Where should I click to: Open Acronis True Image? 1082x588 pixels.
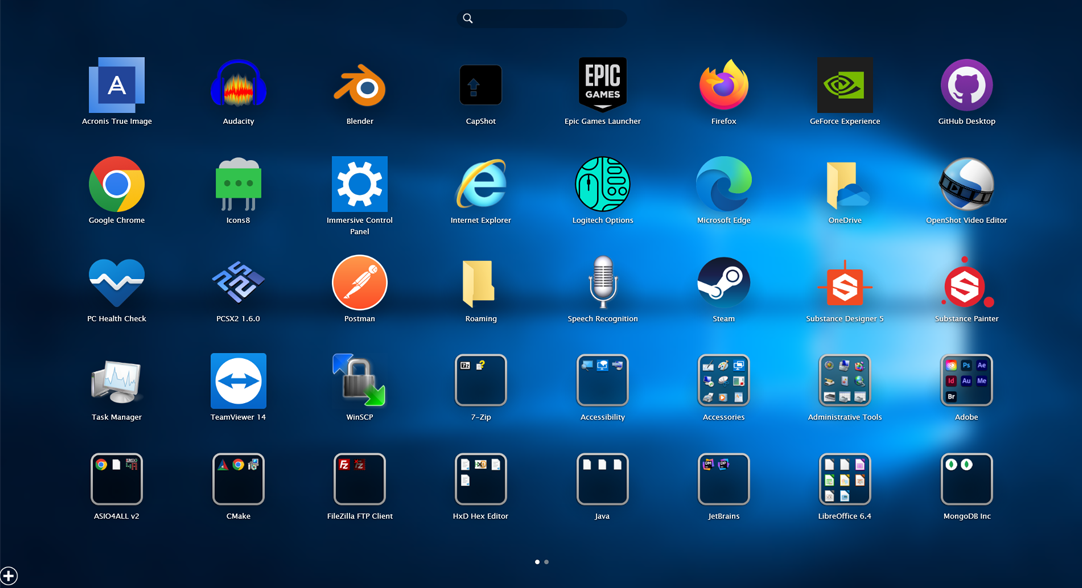[117, 86]
